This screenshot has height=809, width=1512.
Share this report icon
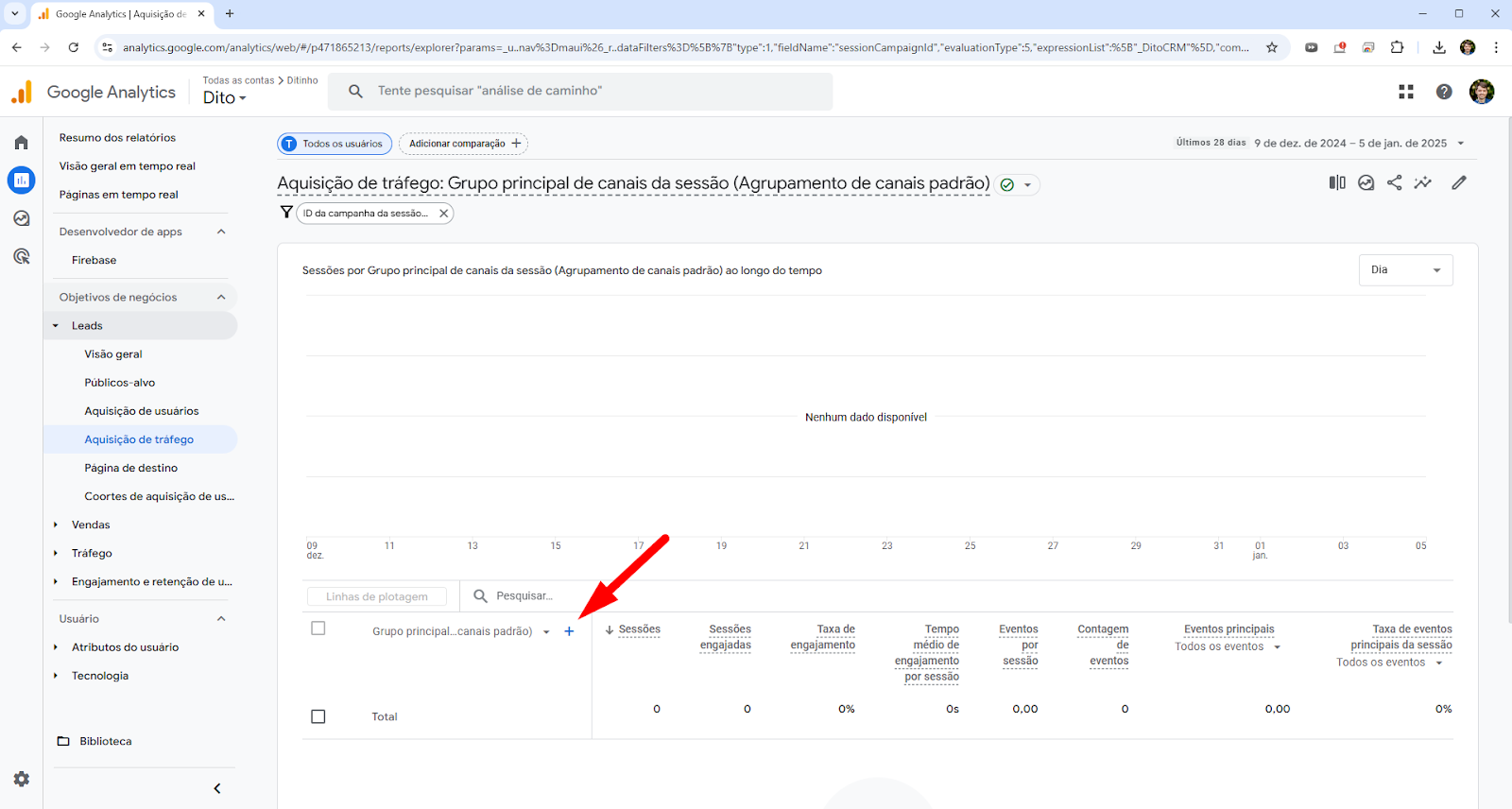(1394, 182)
